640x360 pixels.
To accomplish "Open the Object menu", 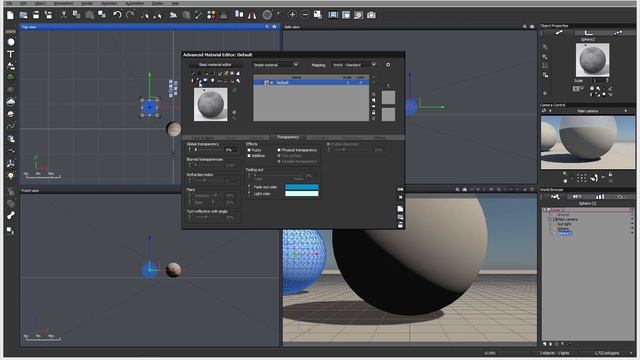I will (x=40, y=3).
